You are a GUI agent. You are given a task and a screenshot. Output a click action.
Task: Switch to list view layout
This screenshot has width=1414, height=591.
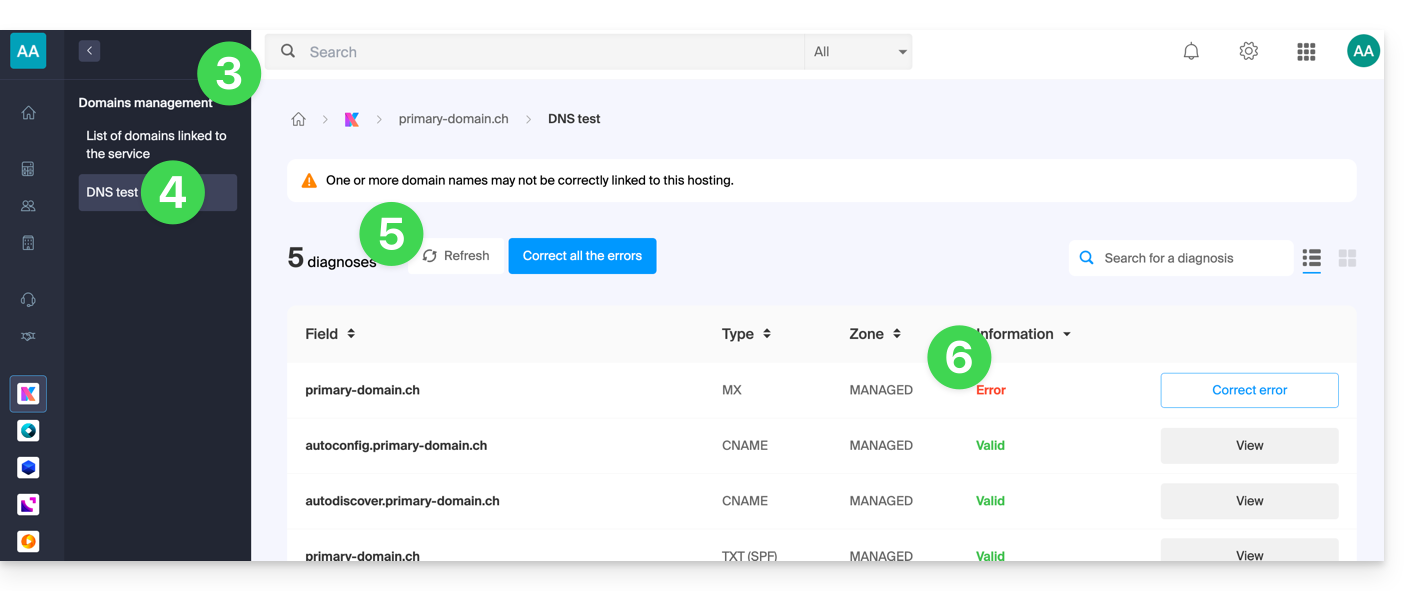click(1311, 258)
